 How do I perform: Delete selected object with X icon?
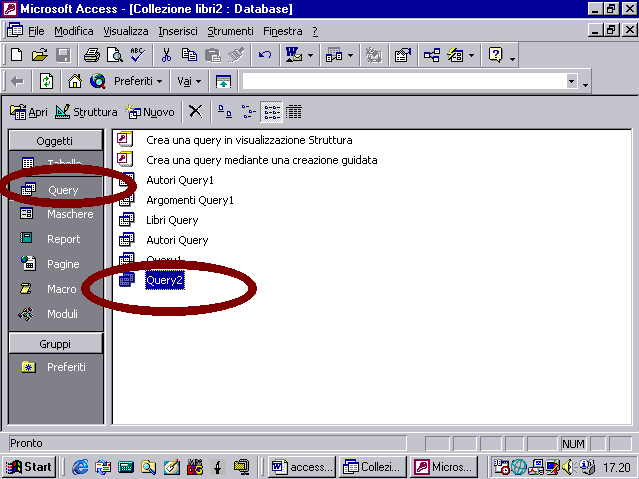coord(196,111)
